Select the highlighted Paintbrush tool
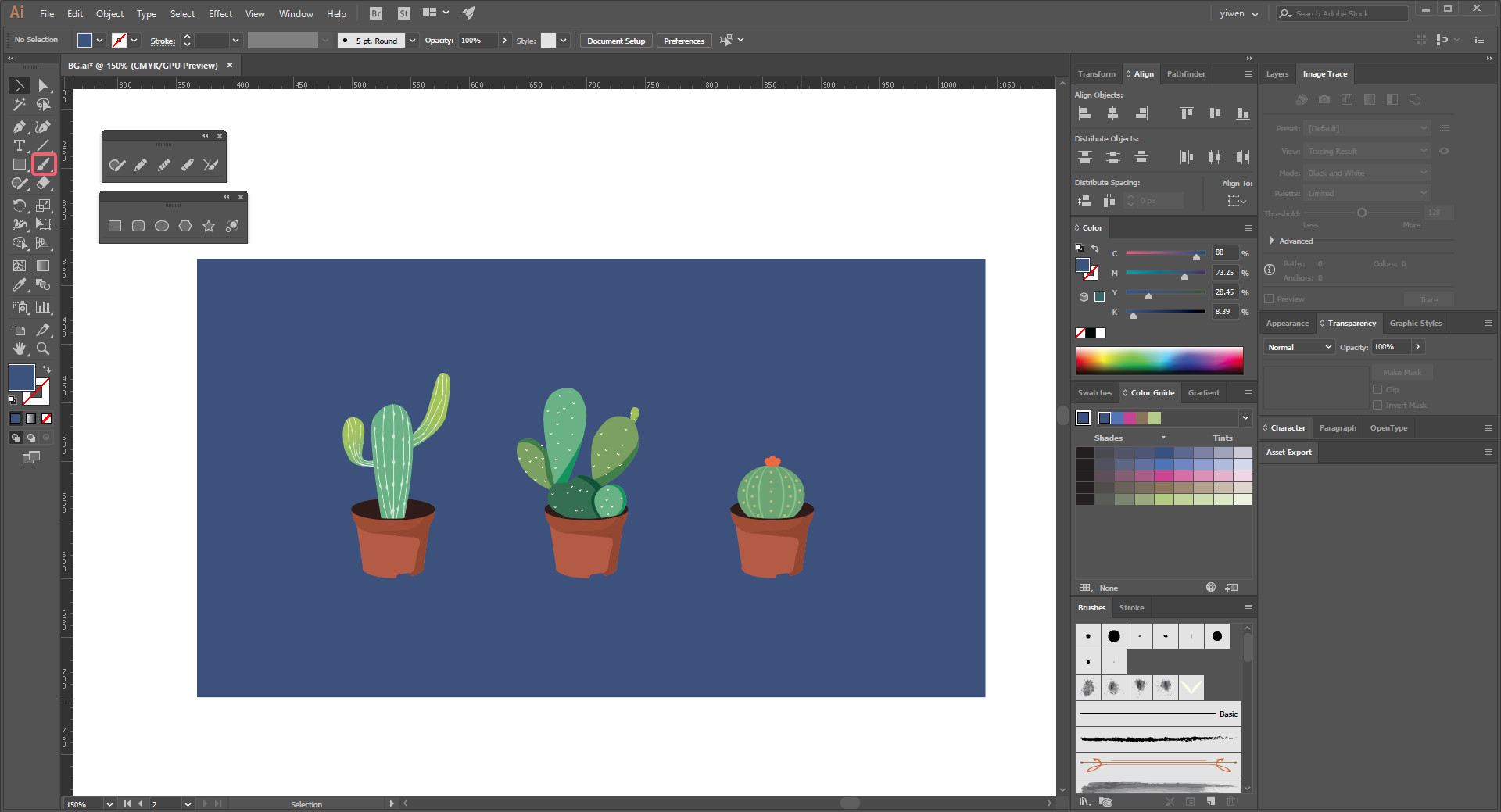Screen dimensions: 1501x812 pos(44,164)
